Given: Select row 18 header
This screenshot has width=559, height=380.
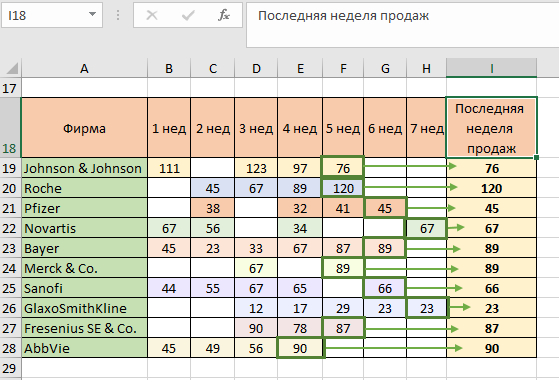Looking at the screenshot, I should click(x=10, y=127).
